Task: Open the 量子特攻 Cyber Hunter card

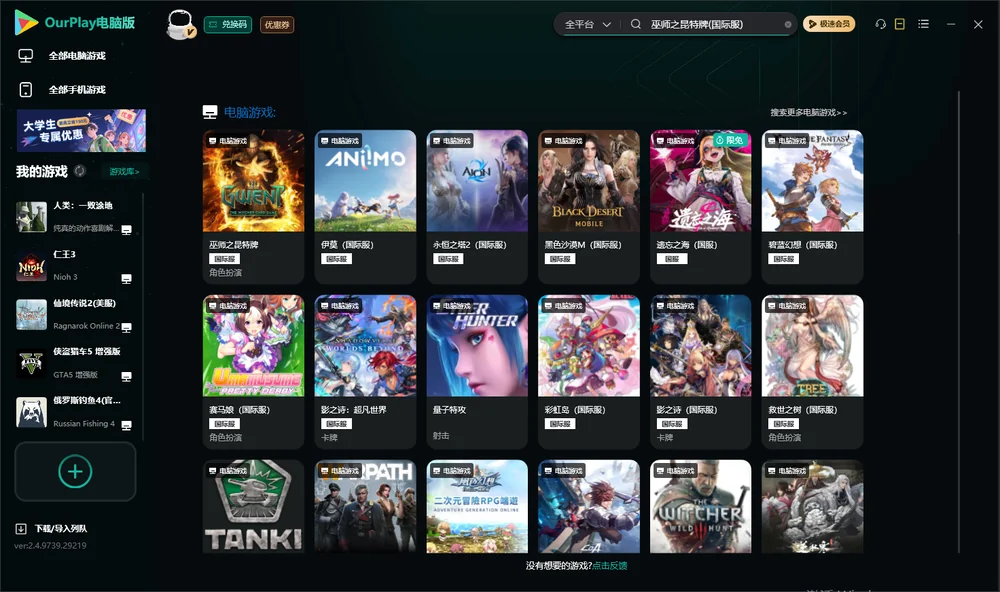Action: click(477, 372)
